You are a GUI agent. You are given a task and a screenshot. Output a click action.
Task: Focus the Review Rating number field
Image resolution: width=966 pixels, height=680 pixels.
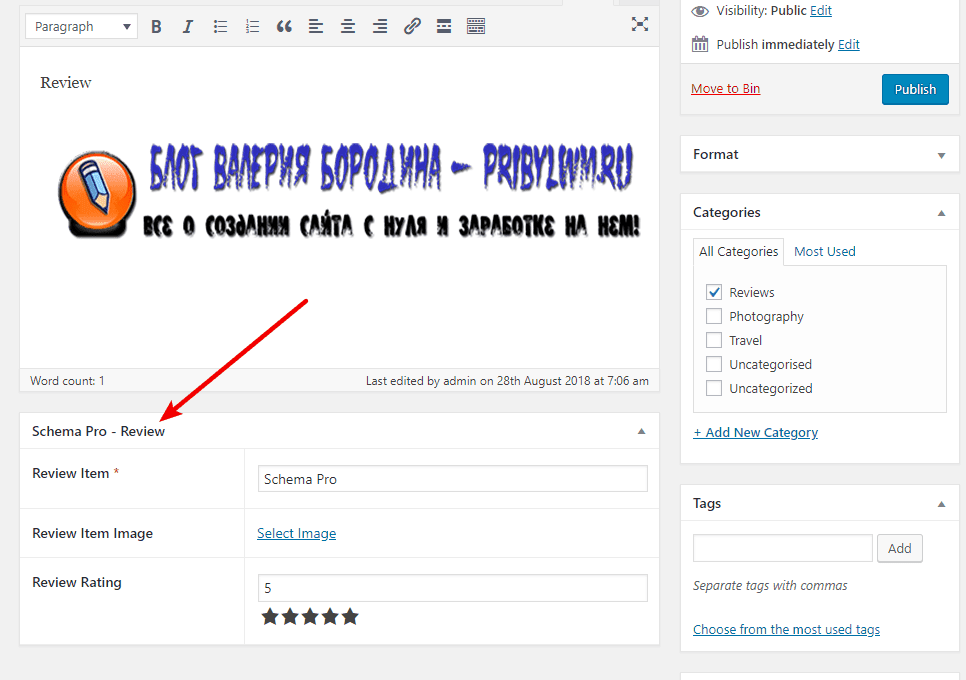tap(452, 588)
